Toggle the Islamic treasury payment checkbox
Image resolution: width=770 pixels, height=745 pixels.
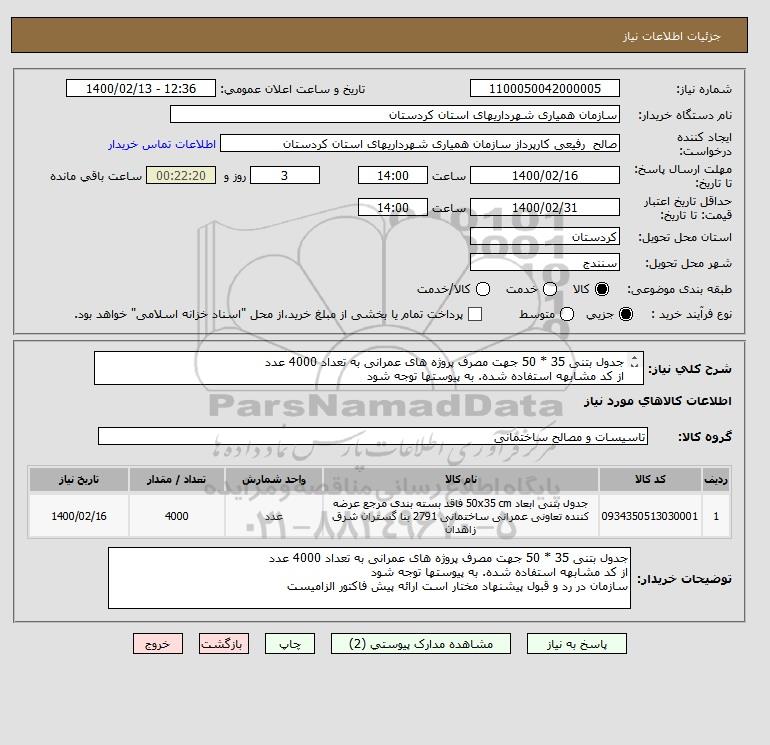coord(475,314)
